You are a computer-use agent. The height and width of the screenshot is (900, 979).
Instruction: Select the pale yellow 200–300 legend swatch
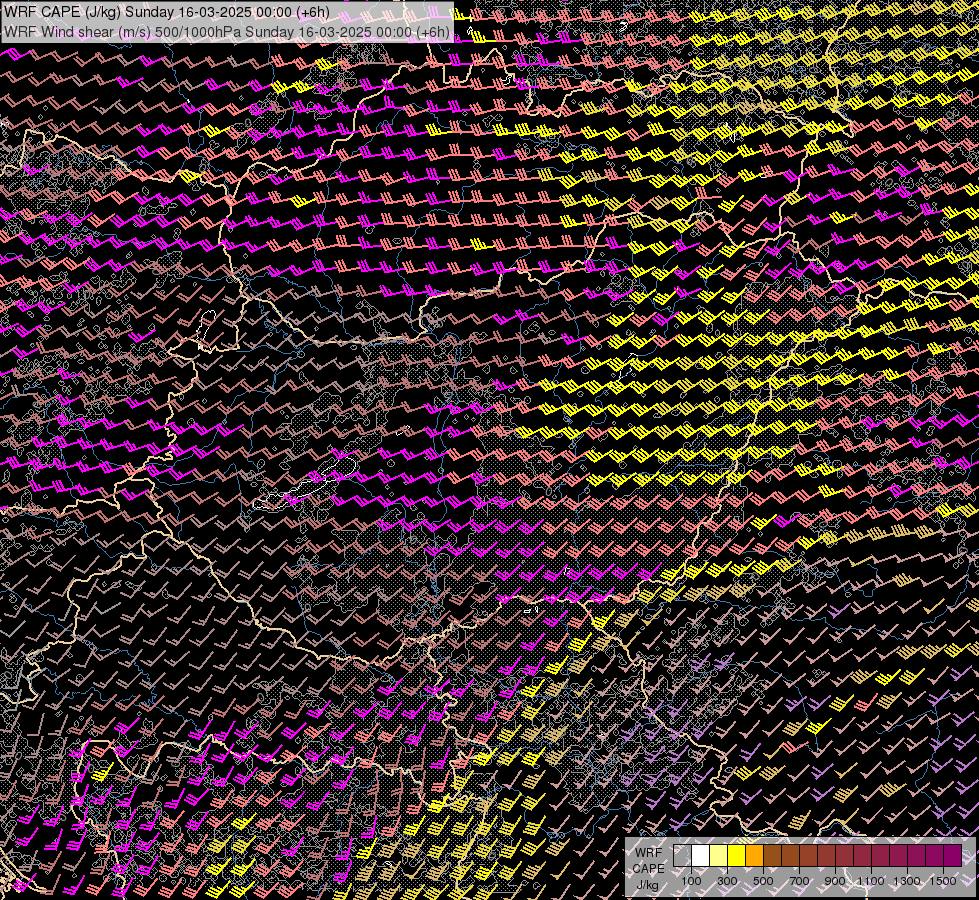tap(719, 856)
